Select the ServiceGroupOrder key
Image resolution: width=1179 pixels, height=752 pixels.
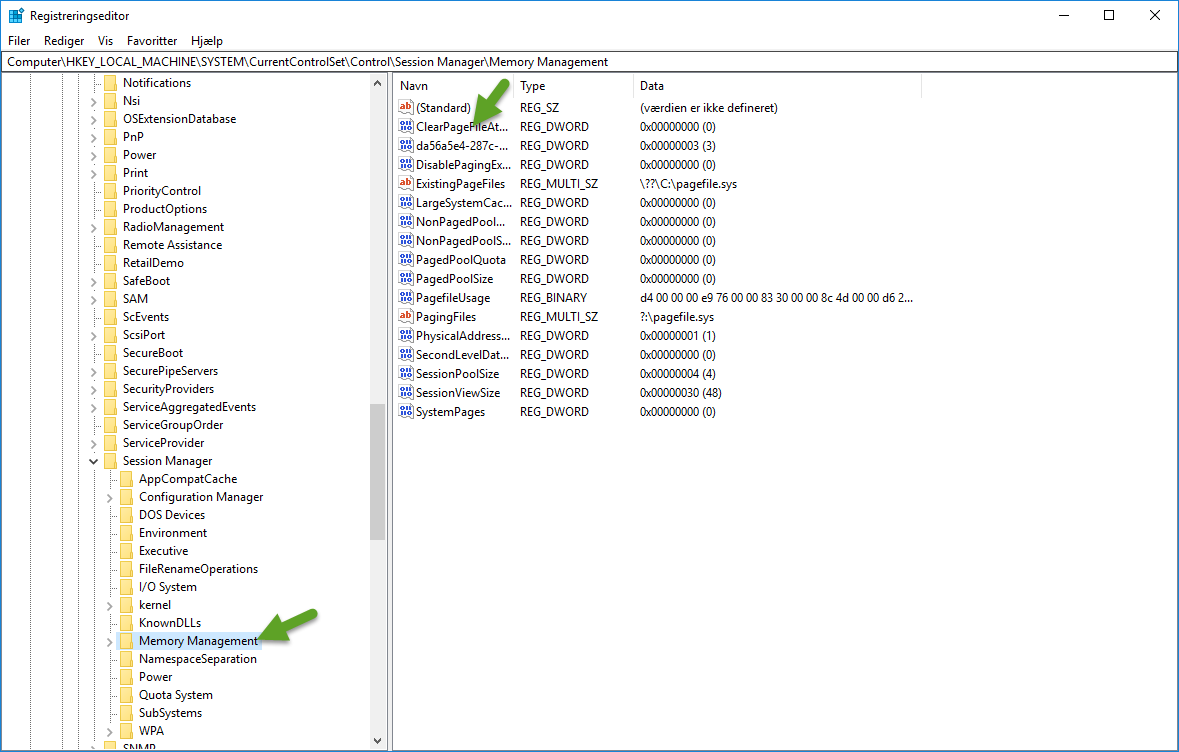click(173, 425)
